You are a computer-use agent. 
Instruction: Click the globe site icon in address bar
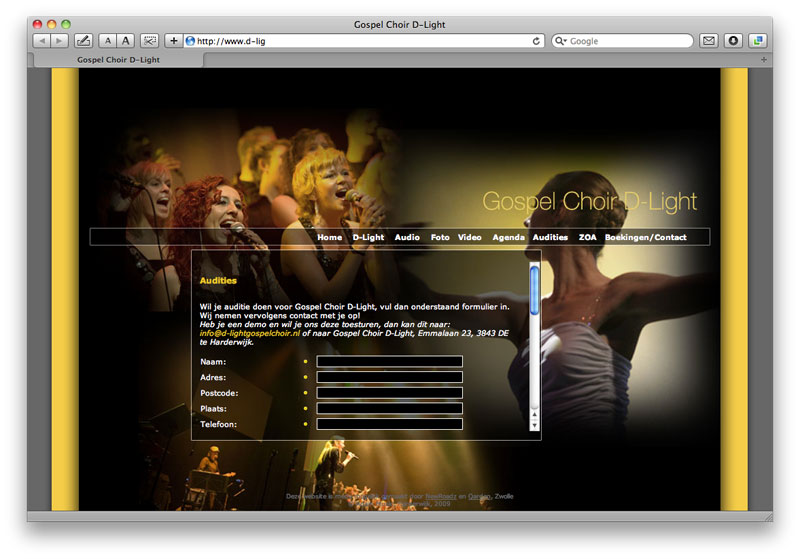pos(190,41)
